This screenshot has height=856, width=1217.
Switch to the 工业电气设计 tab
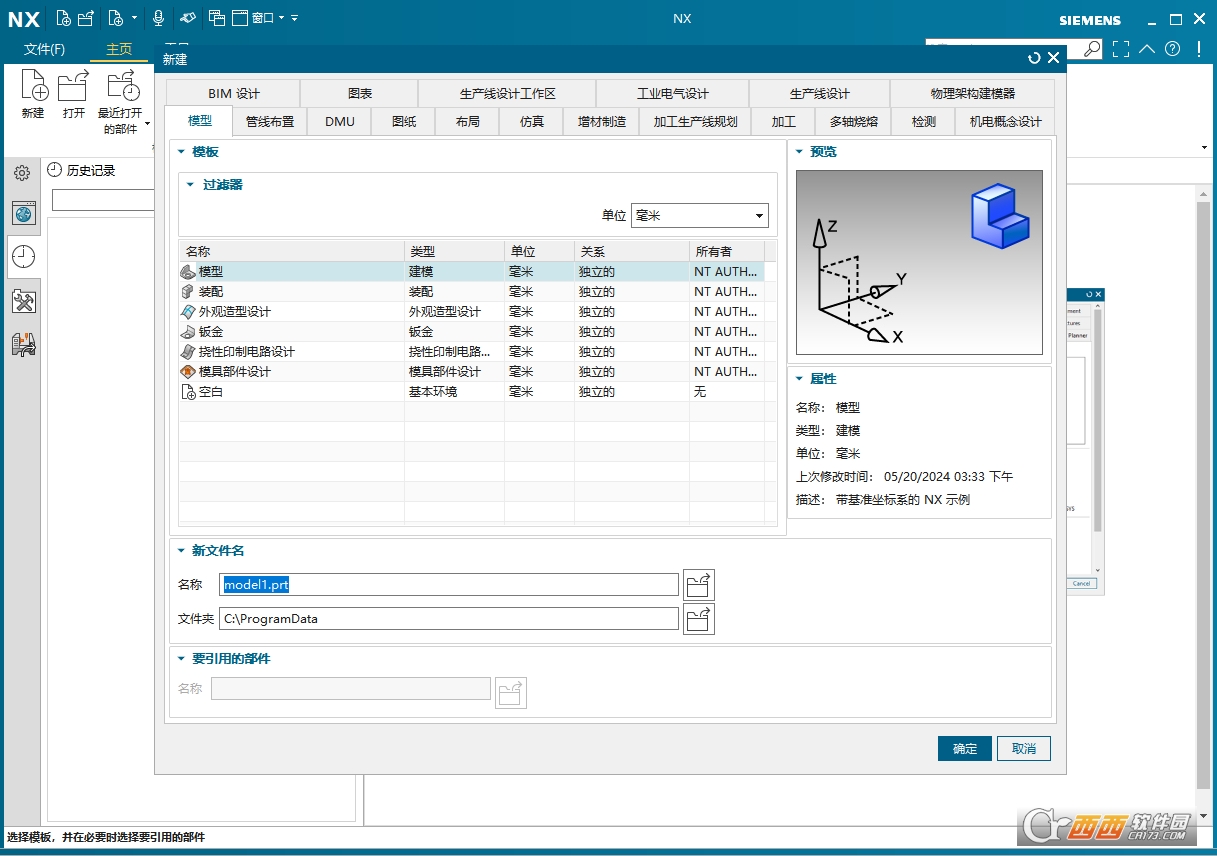(x=673, y=94)
